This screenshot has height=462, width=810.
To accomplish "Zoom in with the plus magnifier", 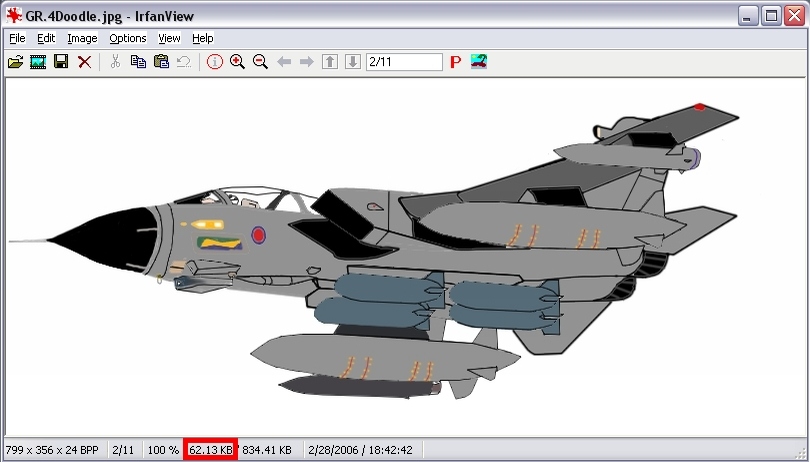I will 237,62.
